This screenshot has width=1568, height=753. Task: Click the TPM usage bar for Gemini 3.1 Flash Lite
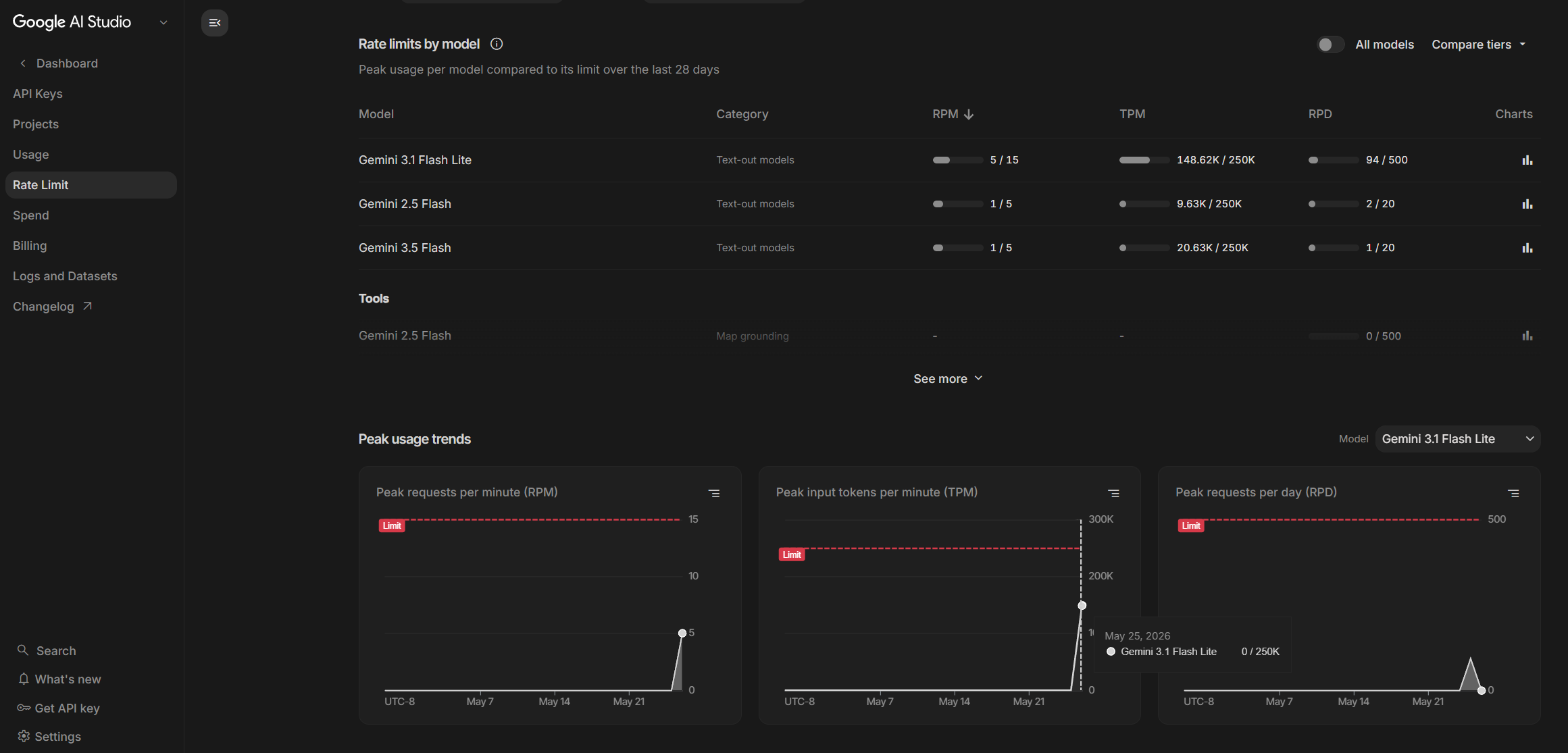pyautogui.click(x=1144, y=160)
